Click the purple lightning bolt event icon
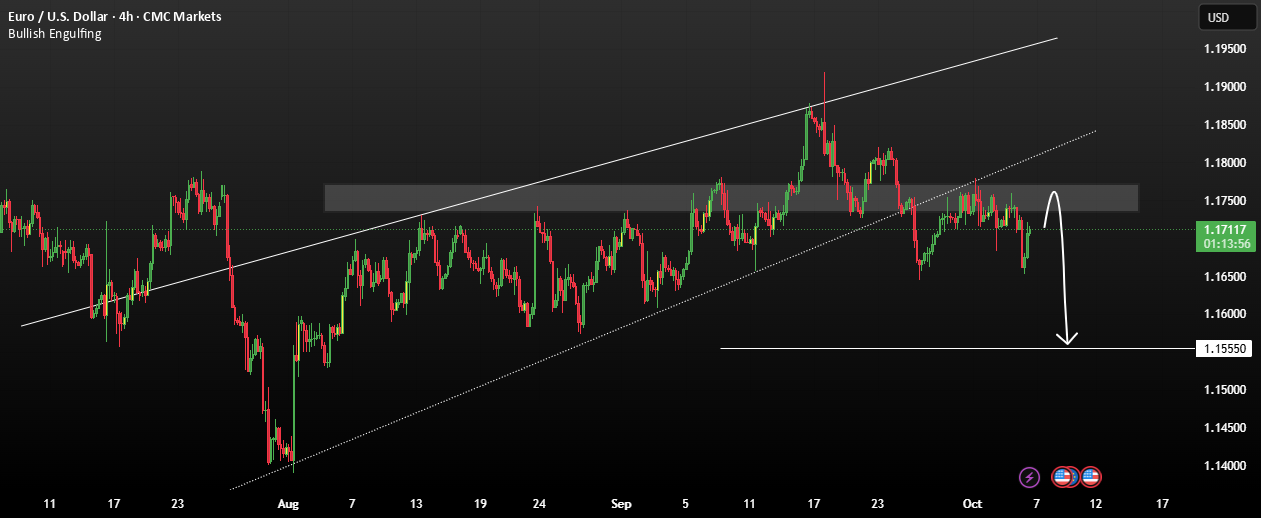Screen dimensions: 1261x518 pyautogui.click(x=1029, y=477)
